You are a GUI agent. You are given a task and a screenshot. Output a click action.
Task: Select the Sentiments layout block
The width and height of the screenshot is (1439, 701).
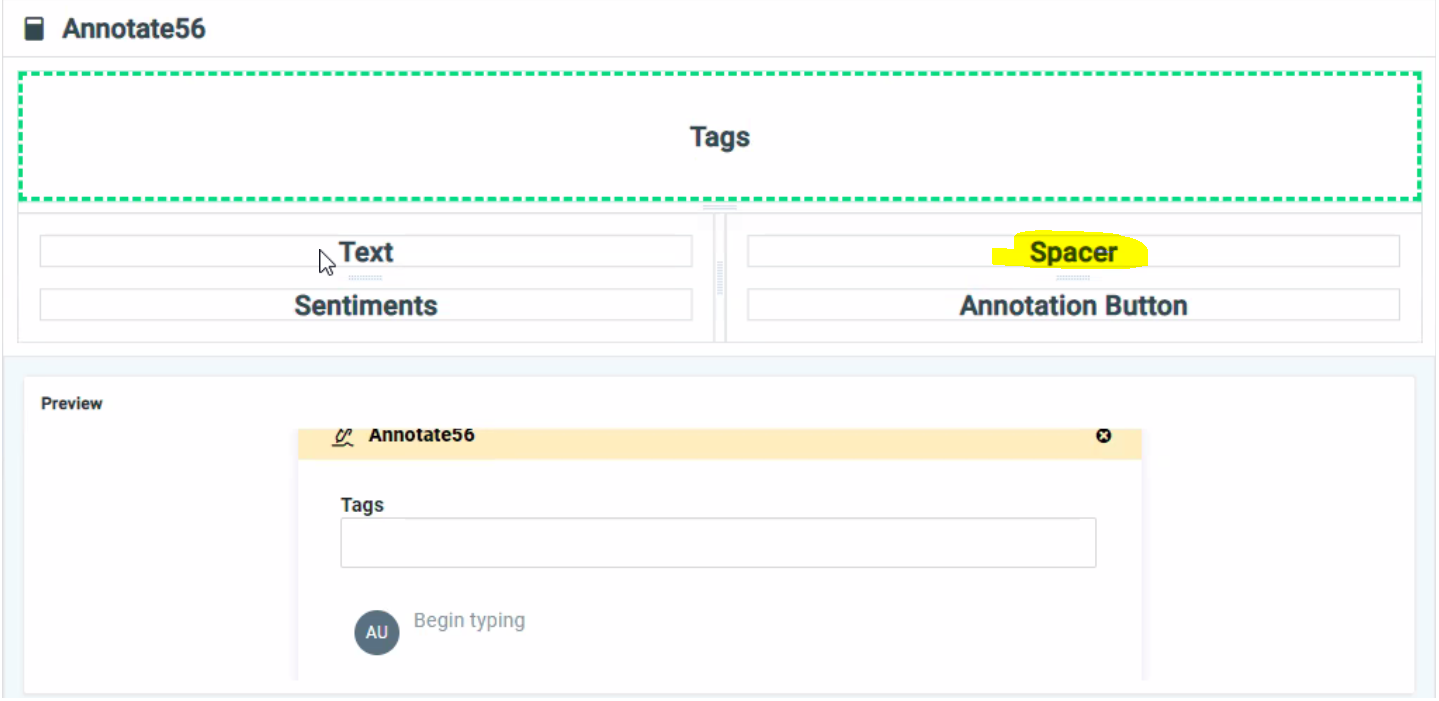(366, 305)
